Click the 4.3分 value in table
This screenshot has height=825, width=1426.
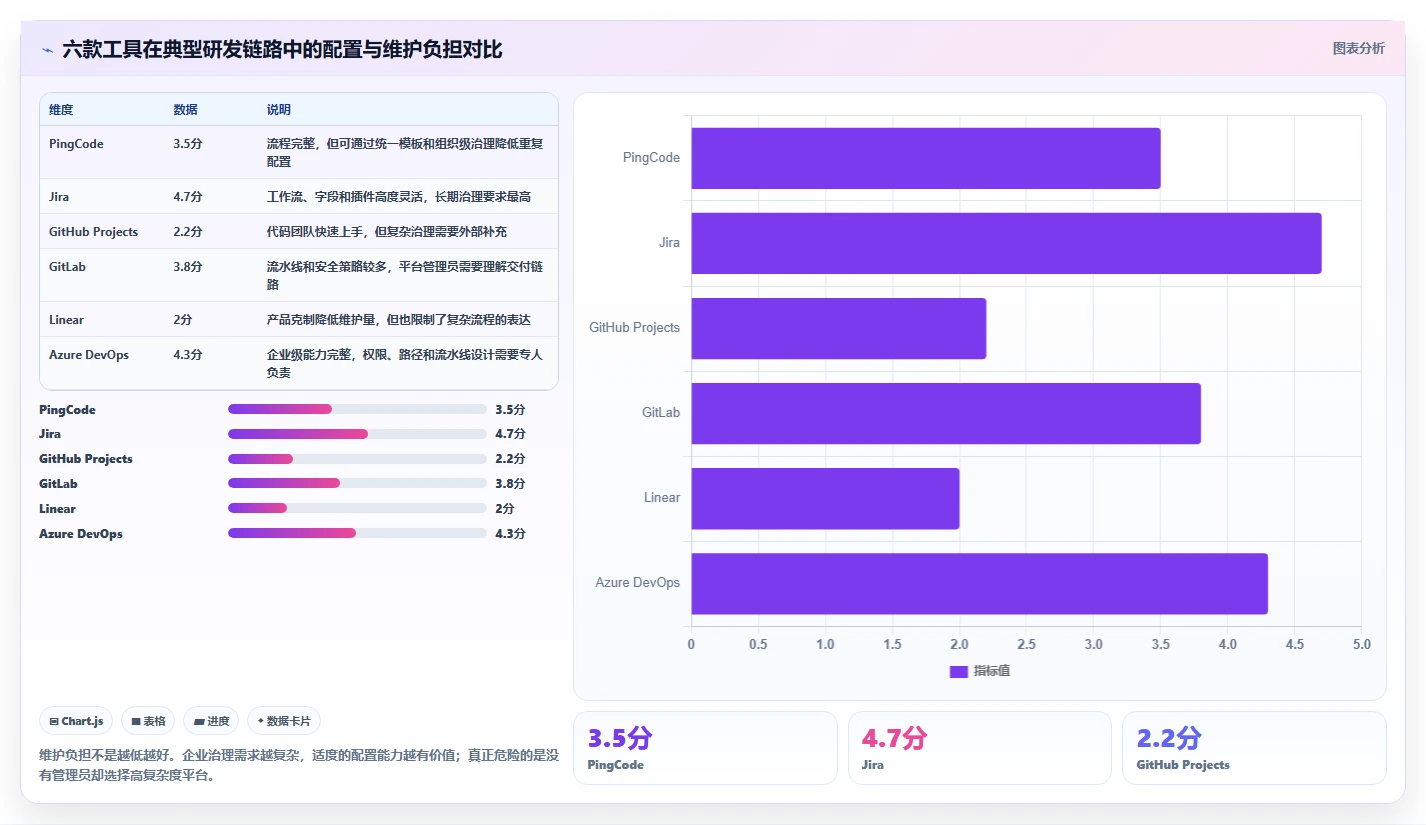(188, 355)
